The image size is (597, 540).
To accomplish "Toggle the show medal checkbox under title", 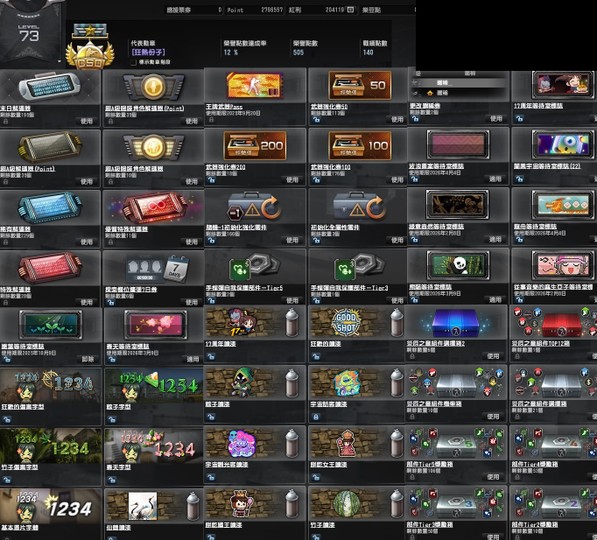I will click(x=133, y=62).
